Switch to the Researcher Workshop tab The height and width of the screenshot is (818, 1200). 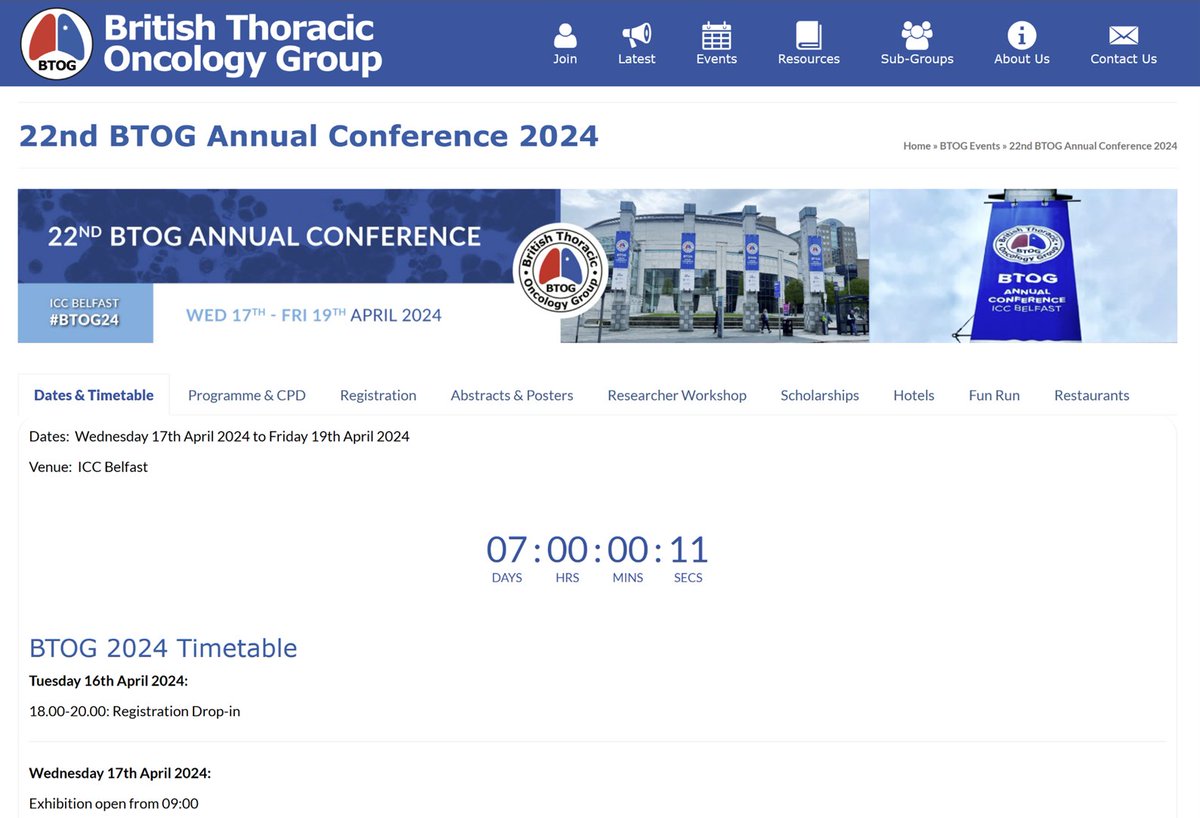click(x=677, y=395)
